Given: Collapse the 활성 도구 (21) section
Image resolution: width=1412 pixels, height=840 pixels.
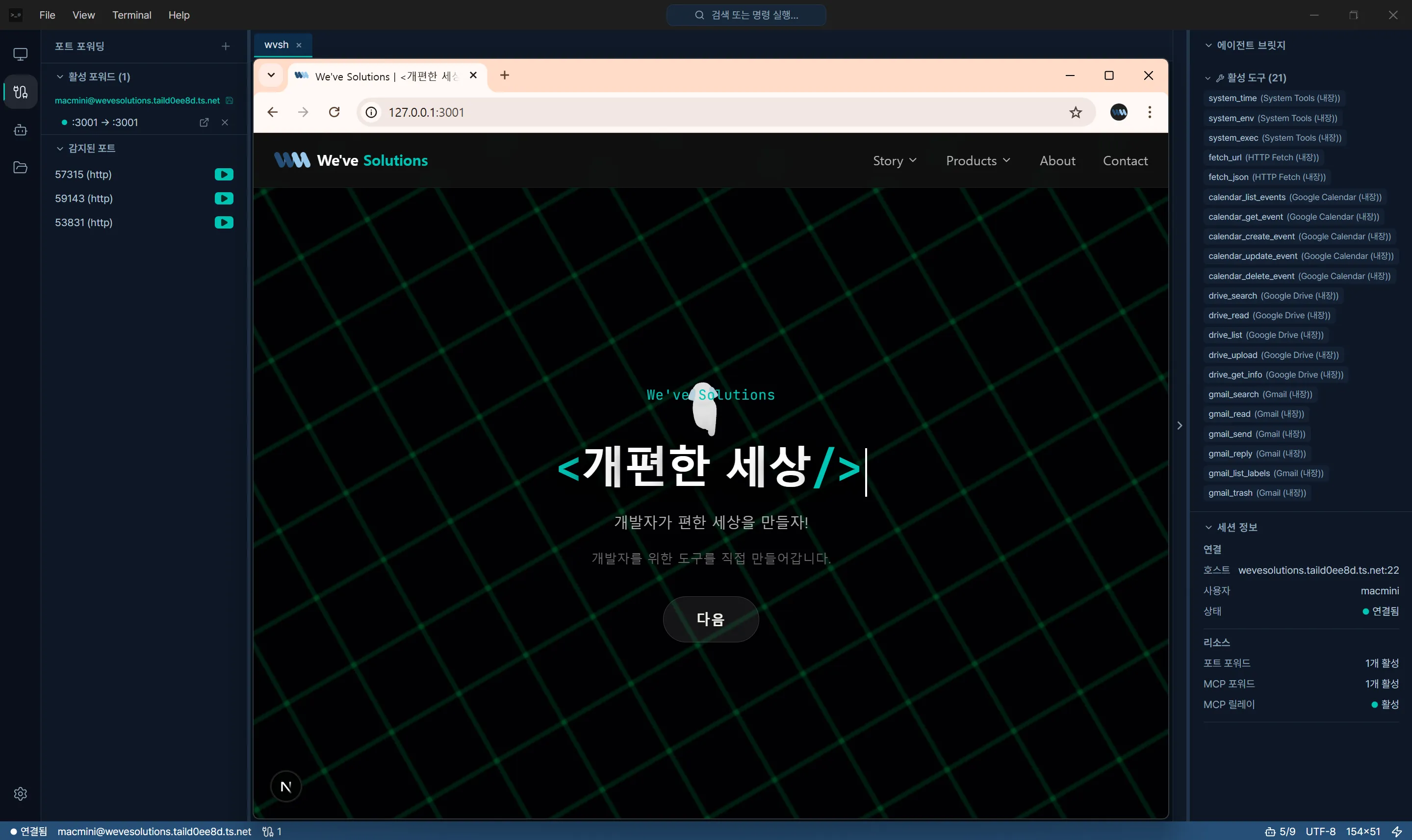Looking at the screenshot, I should pyautogui.click(x=1207, y=77).
